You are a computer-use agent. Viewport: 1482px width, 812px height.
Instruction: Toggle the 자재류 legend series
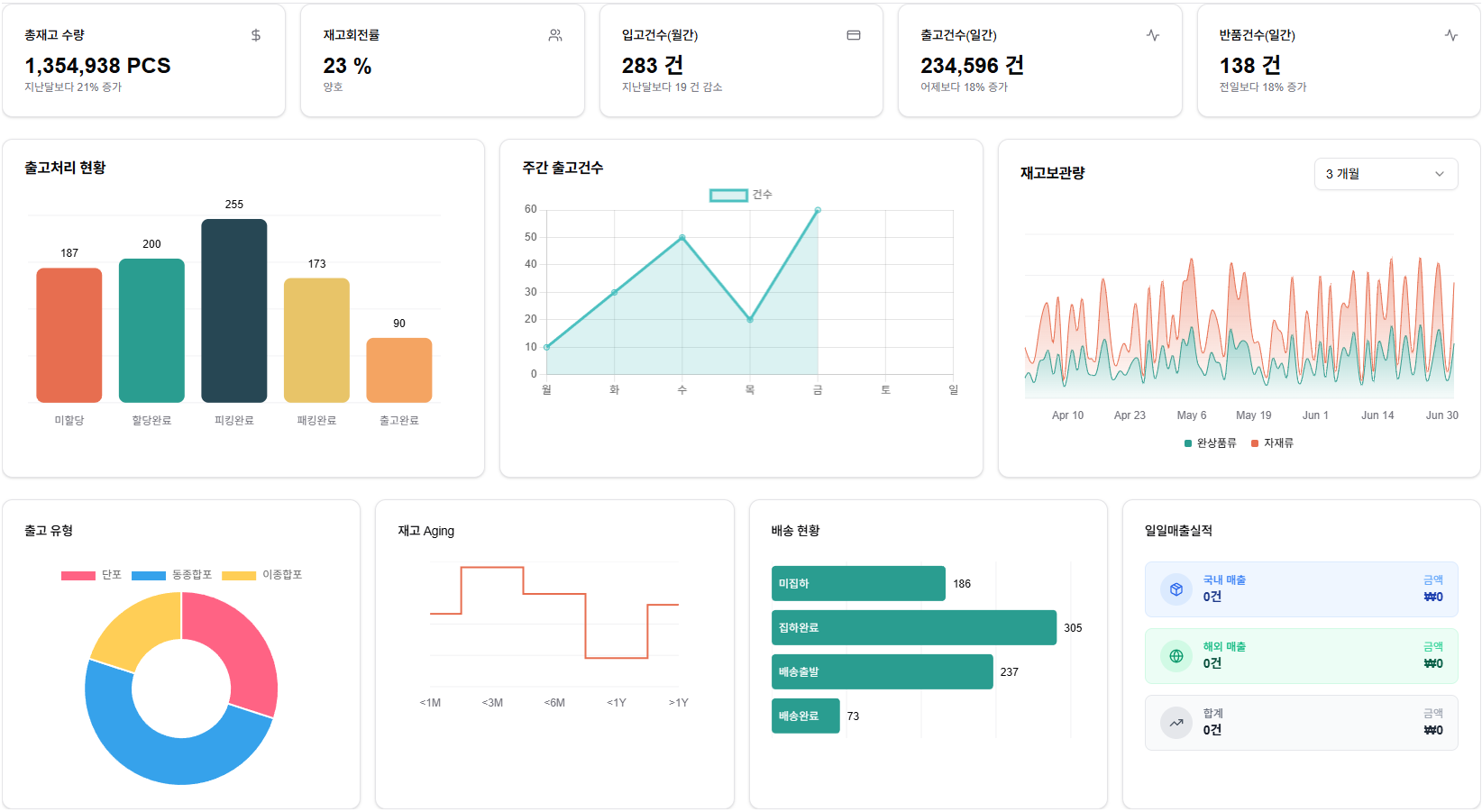pos(1273,443)
